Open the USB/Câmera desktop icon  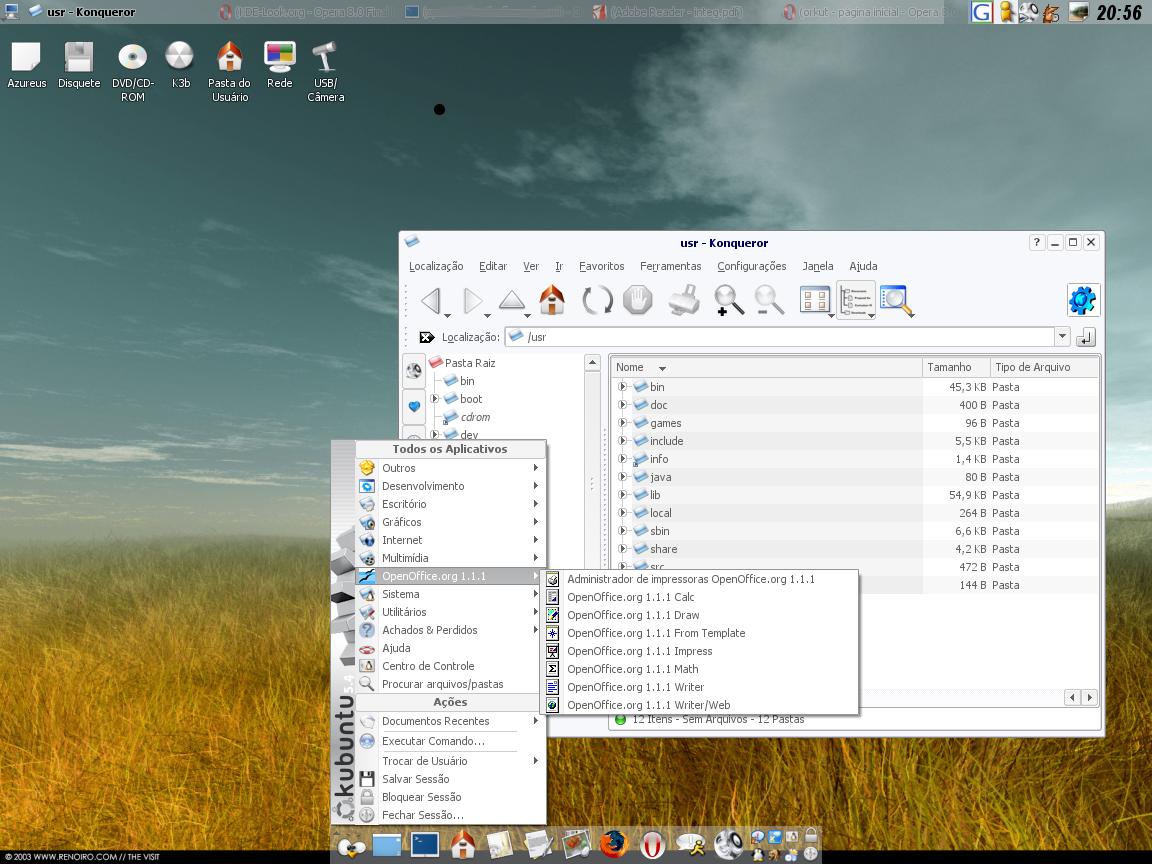click(325, 72)
